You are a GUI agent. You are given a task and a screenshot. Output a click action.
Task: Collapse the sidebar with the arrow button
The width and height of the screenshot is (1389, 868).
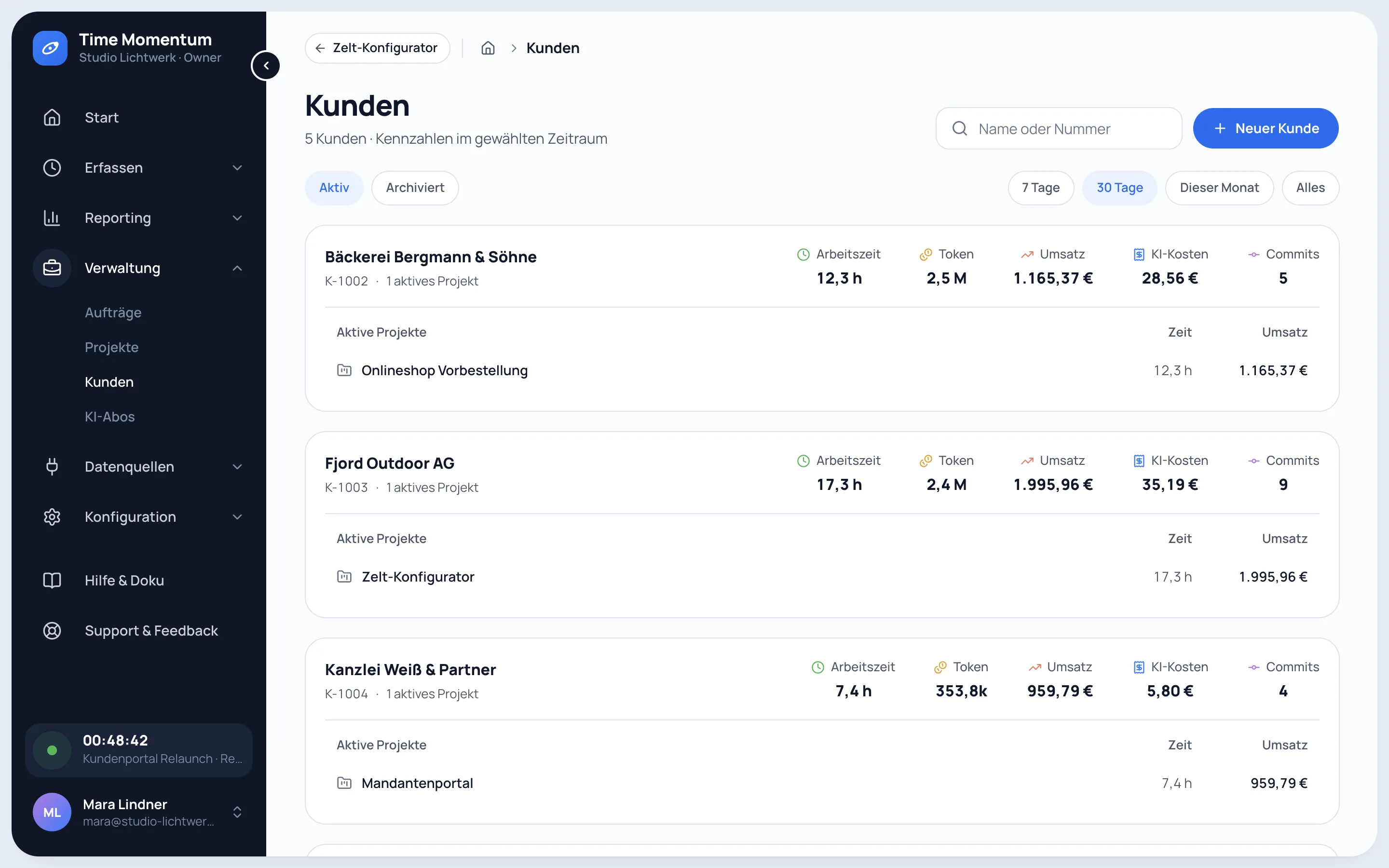tap(266, 66)
